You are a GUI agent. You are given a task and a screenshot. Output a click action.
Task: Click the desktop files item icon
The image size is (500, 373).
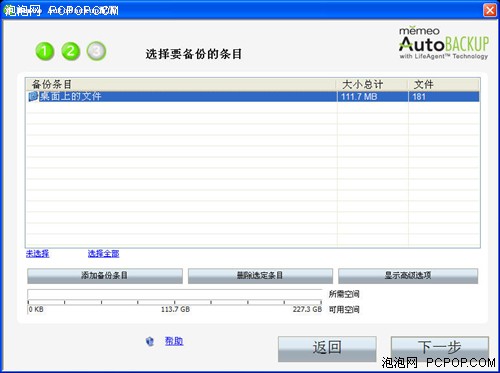click(x=33, y=97)
